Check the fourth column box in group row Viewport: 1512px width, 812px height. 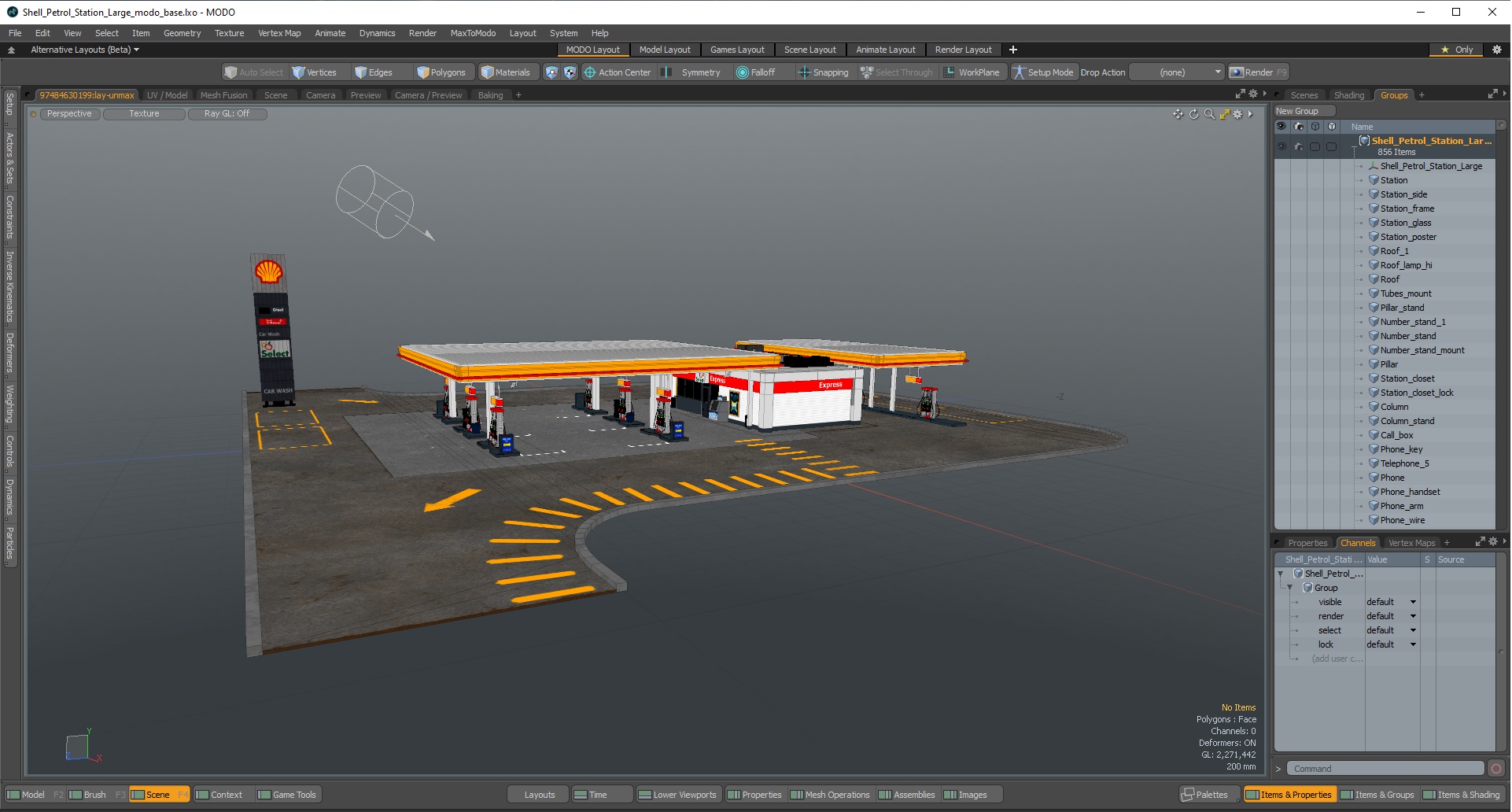[x=1331, y=146]
